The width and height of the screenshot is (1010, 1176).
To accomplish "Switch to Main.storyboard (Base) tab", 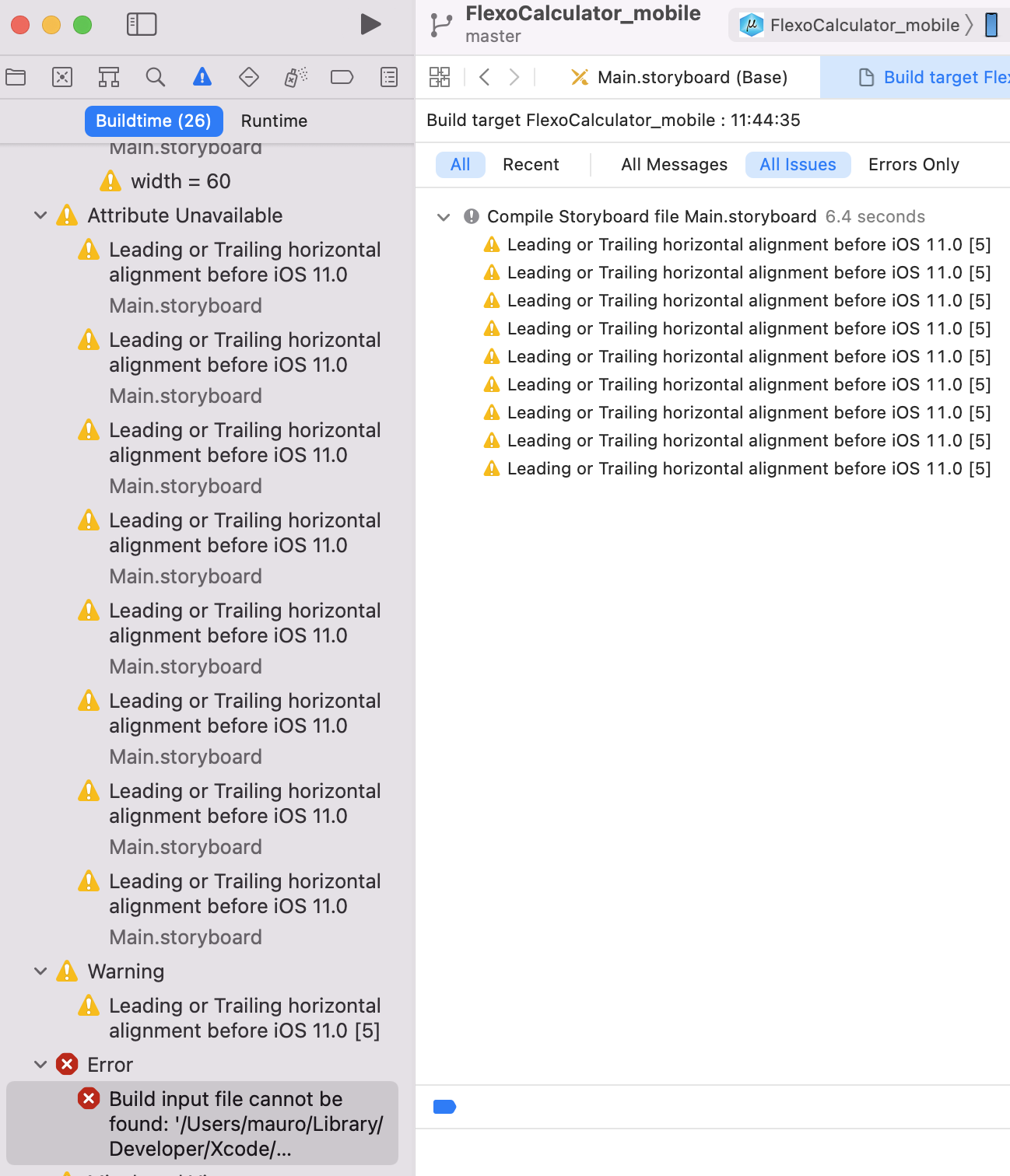I will [x=679, y=77].
